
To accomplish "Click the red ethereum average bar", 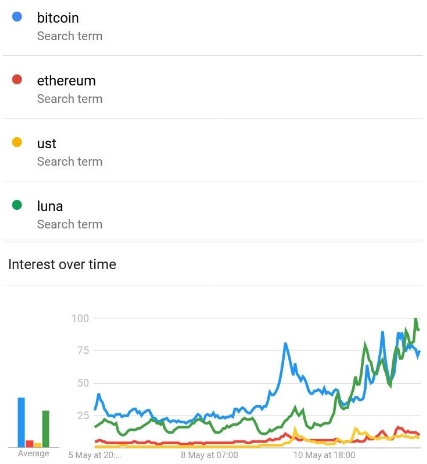I will point(30,444).
